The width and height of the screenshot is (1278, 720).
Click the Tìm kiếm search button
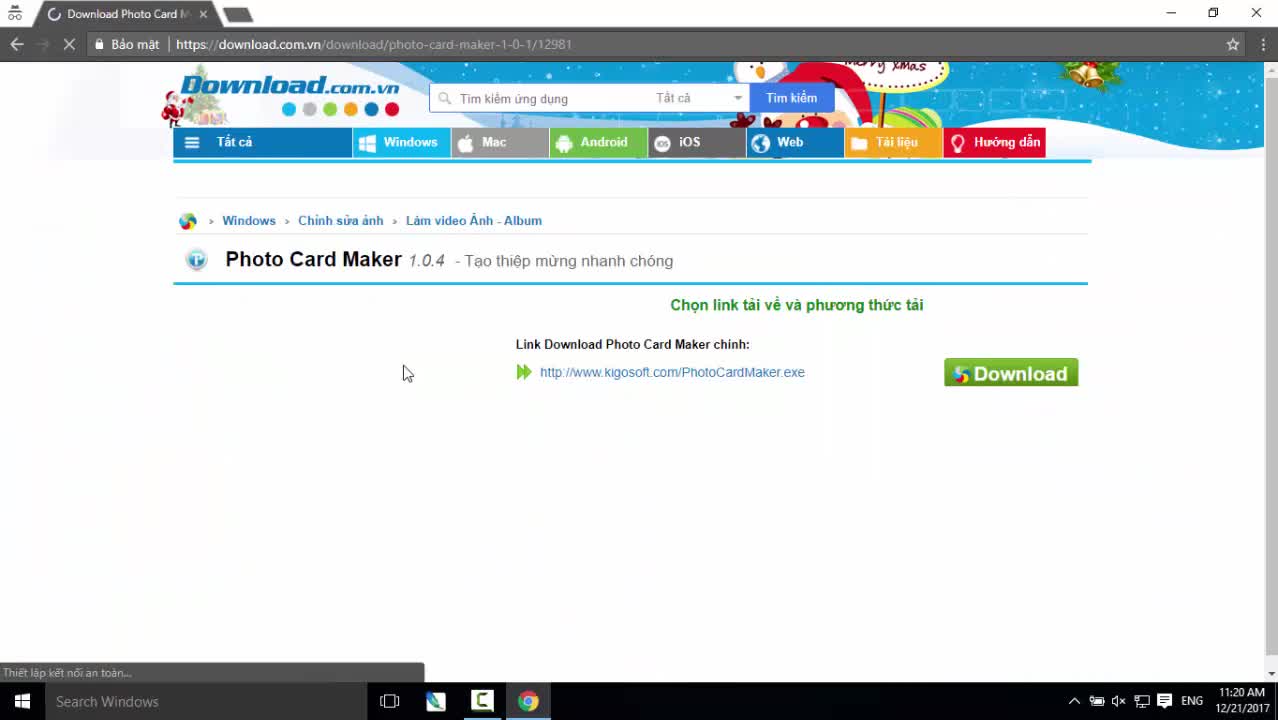pos(792,98)
